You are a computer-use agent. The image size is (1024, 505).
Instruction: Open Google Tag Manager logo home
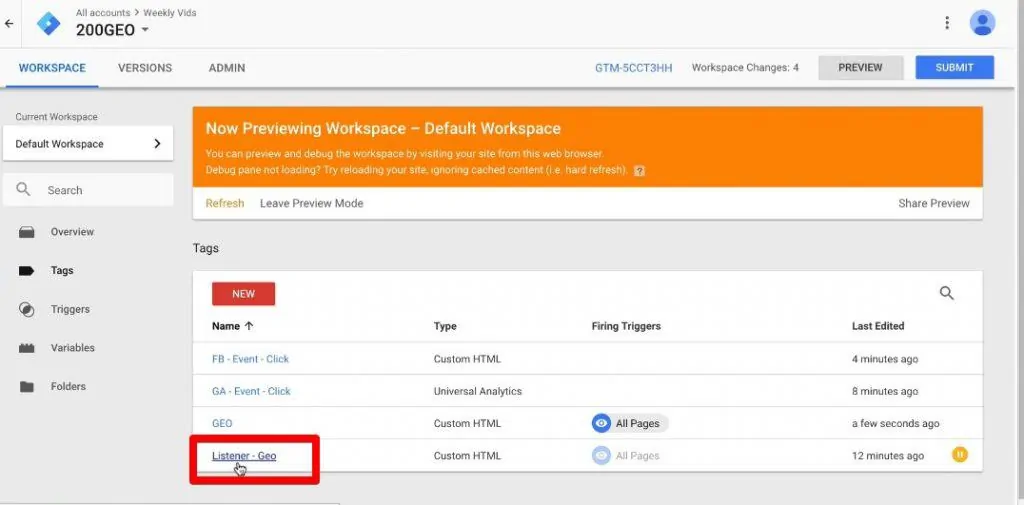point(48,24)
